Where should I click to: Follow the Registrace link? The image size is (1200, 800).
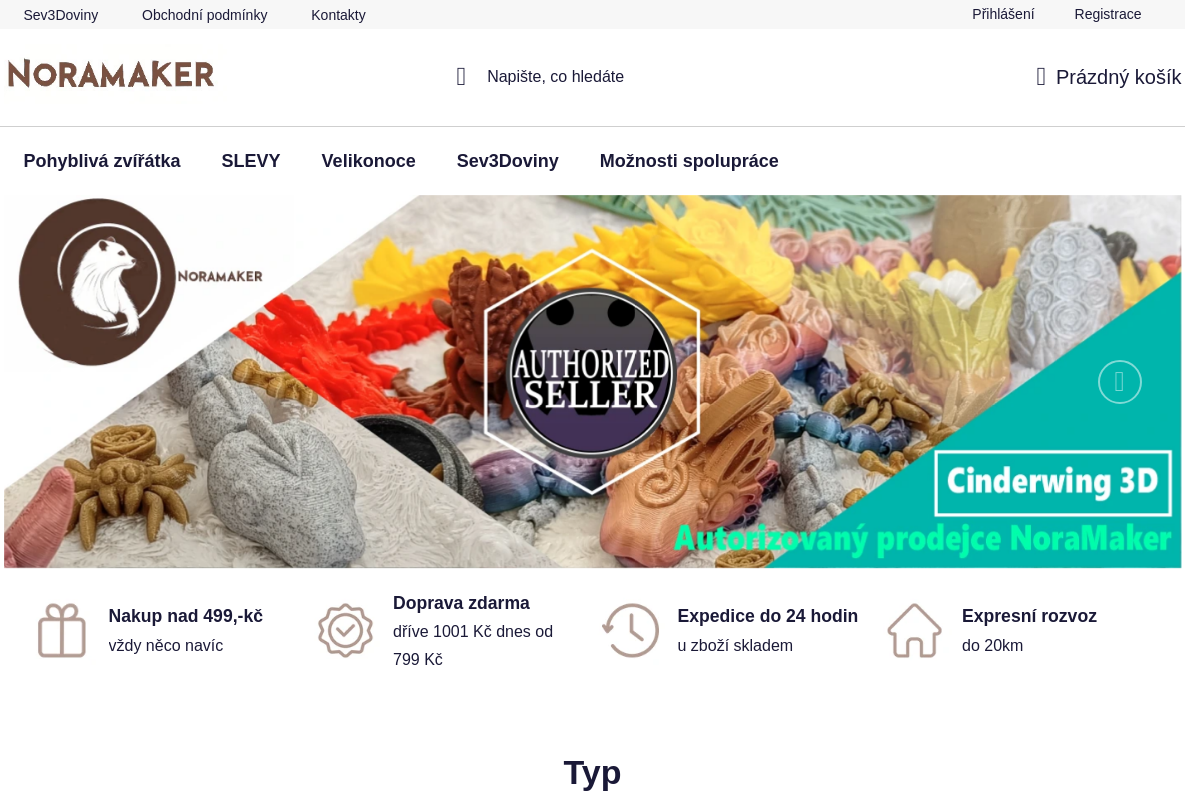1107,14
